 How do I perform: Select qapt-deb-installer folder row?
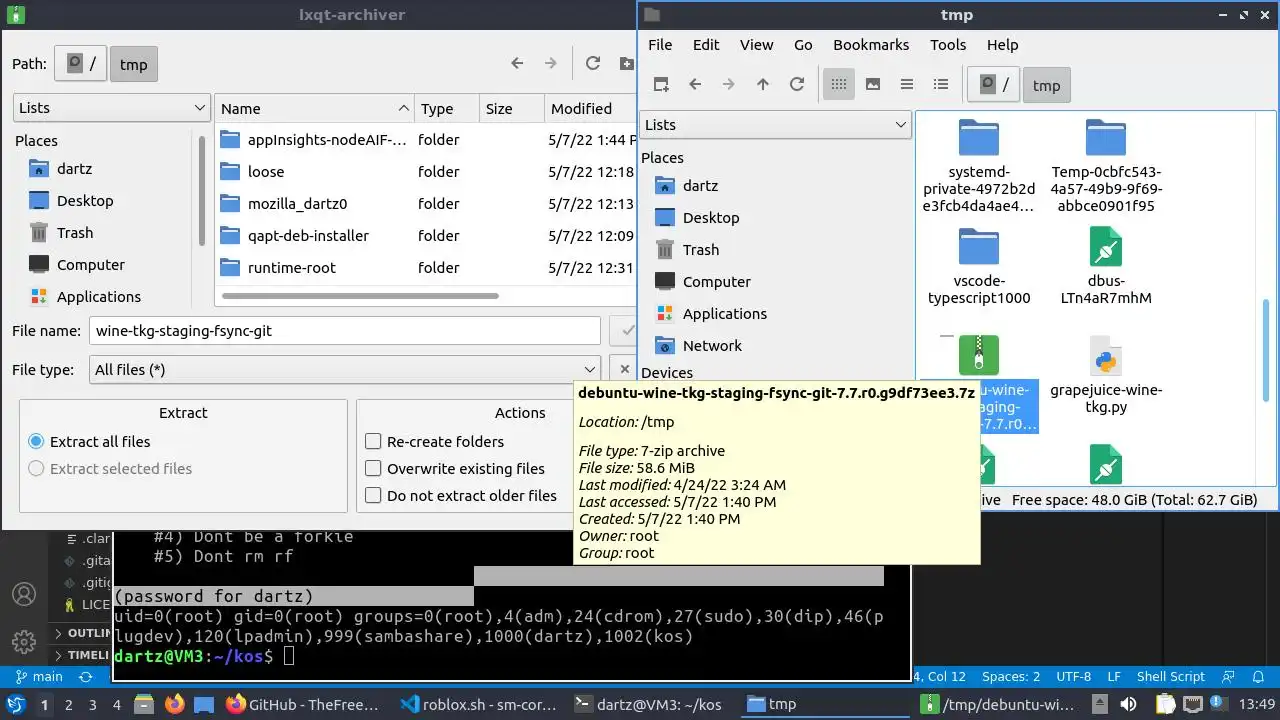[426, 236]
